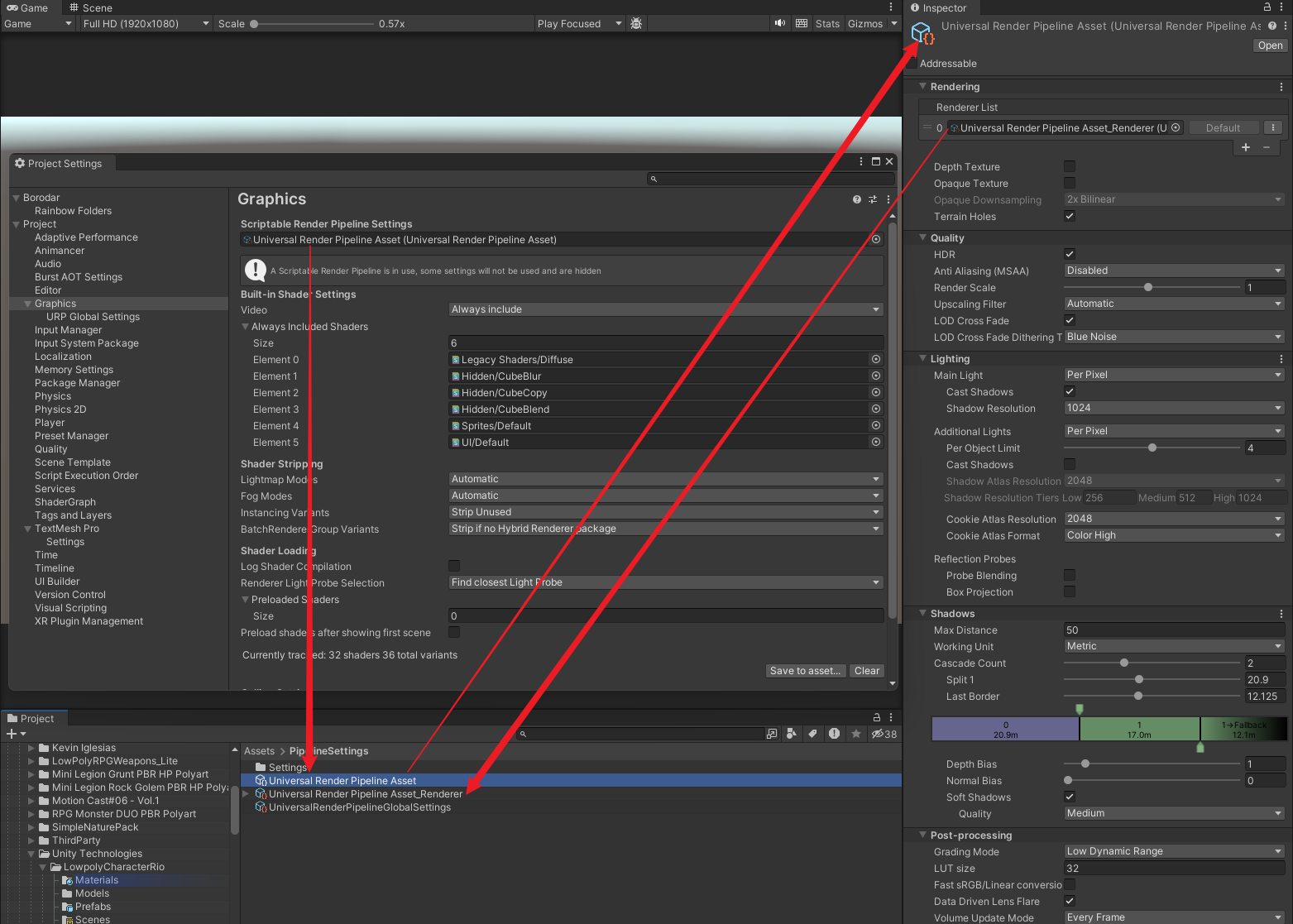The width and height of the screenshot is (1293, 924).
Task: Open the Play Focused dropdown
Action: coord(579,24)
